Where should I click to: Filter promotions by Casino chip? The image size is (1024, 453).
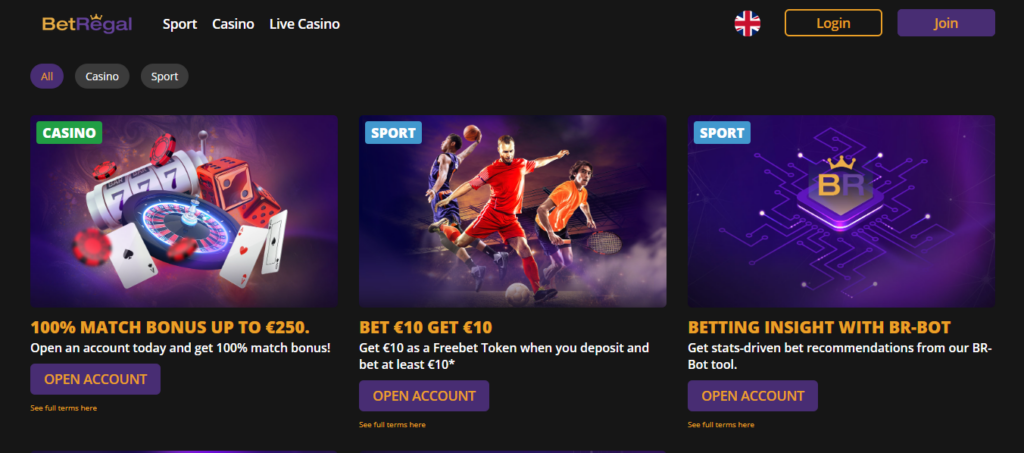coord(102,76)
